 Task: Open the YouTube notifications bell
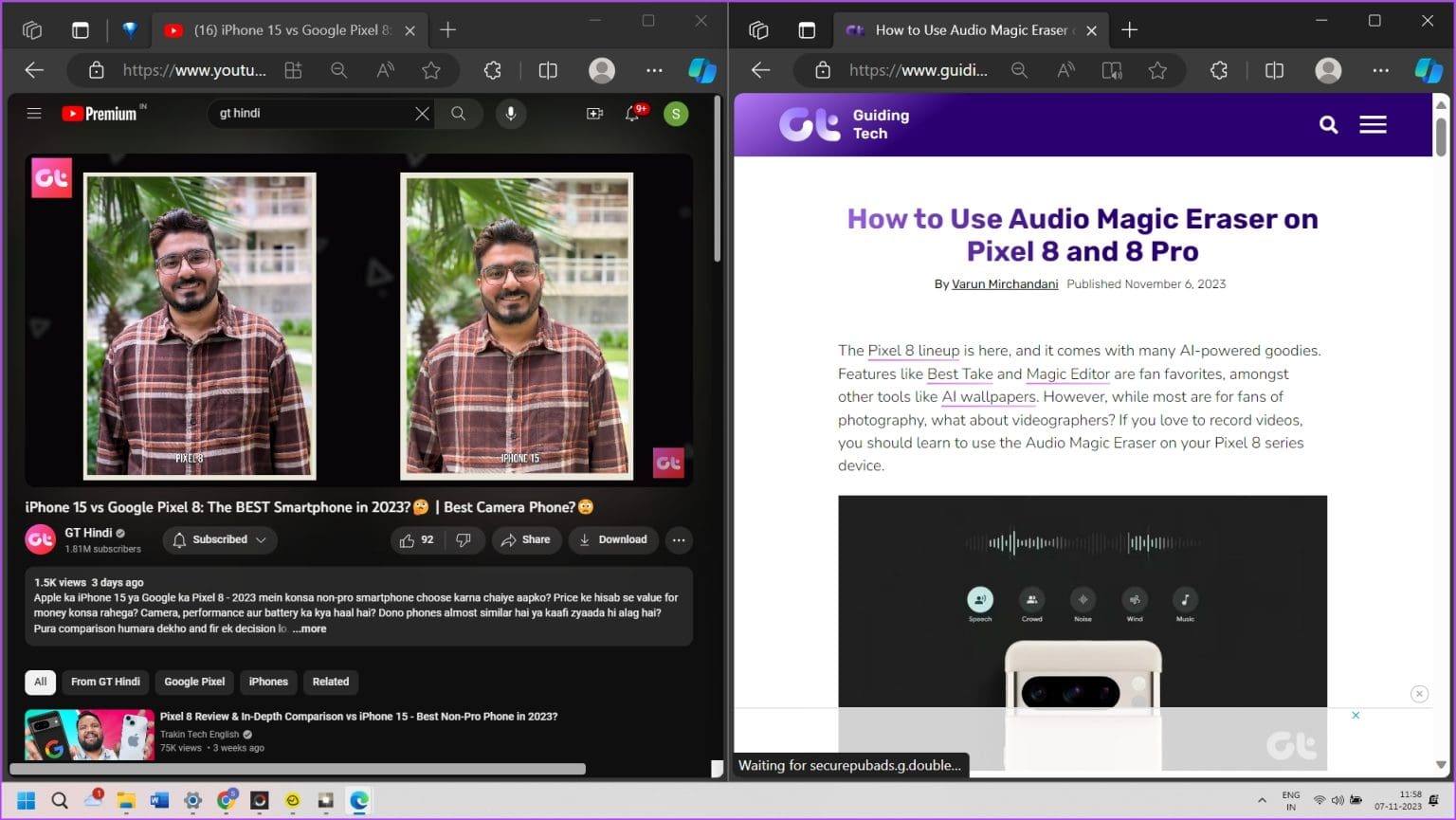pos(632,114)
